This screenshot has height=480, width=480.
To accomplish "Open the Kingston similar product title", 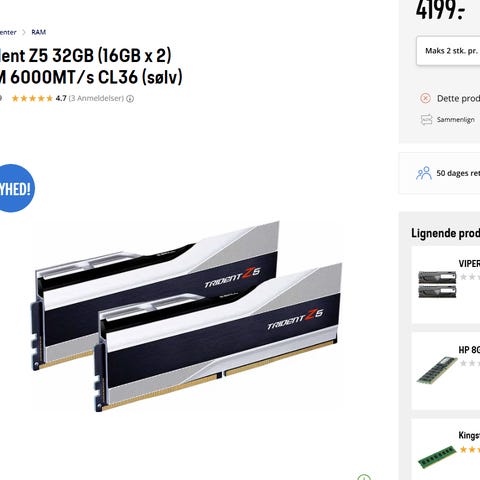I will 469,435.
